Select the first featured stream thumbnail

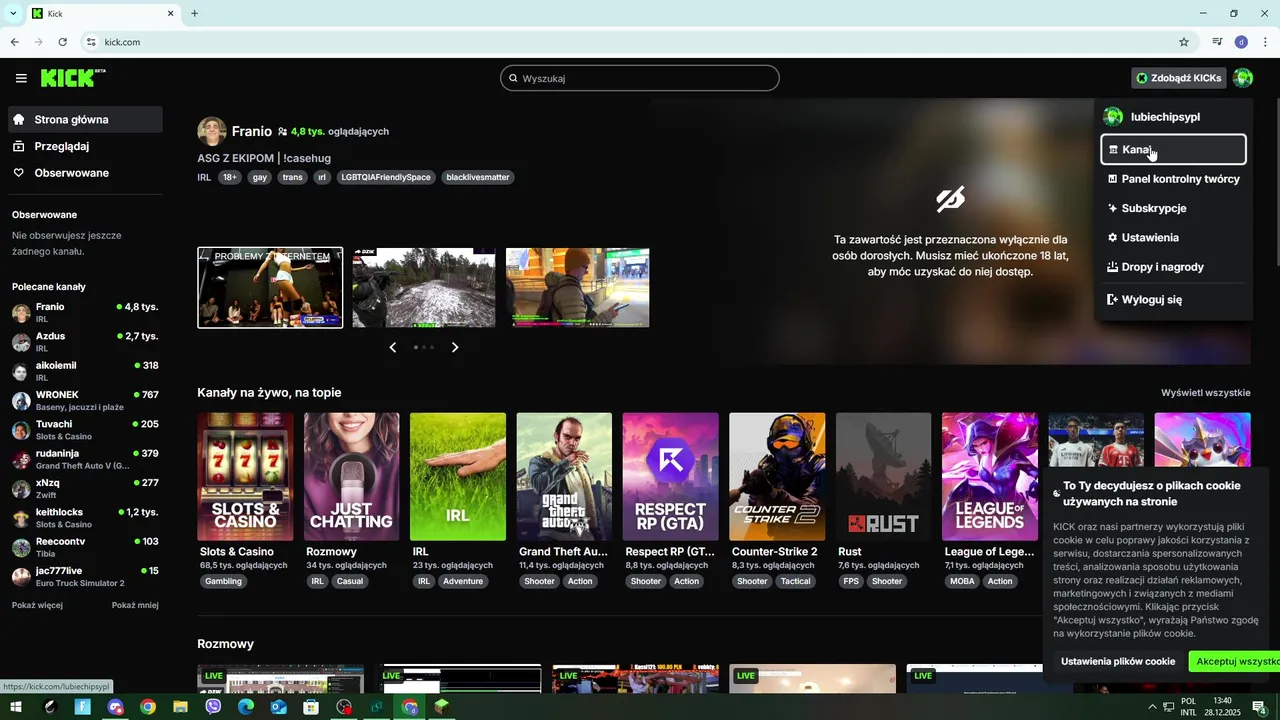(x=270, y=288)
